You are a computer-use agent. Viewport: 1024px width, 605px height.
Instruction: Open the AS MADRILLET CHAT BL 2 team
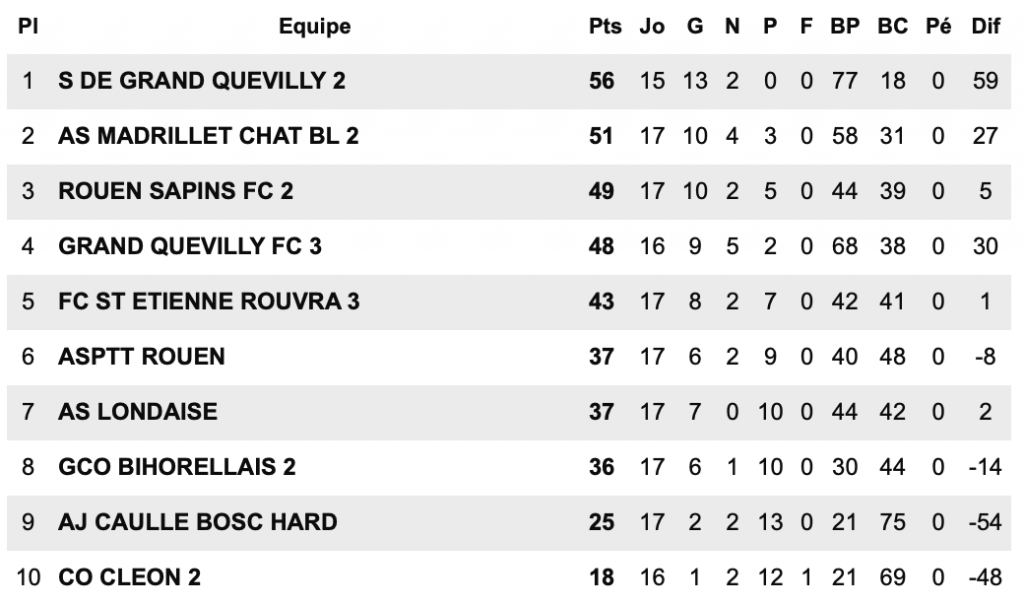click(x=208, y=136)
